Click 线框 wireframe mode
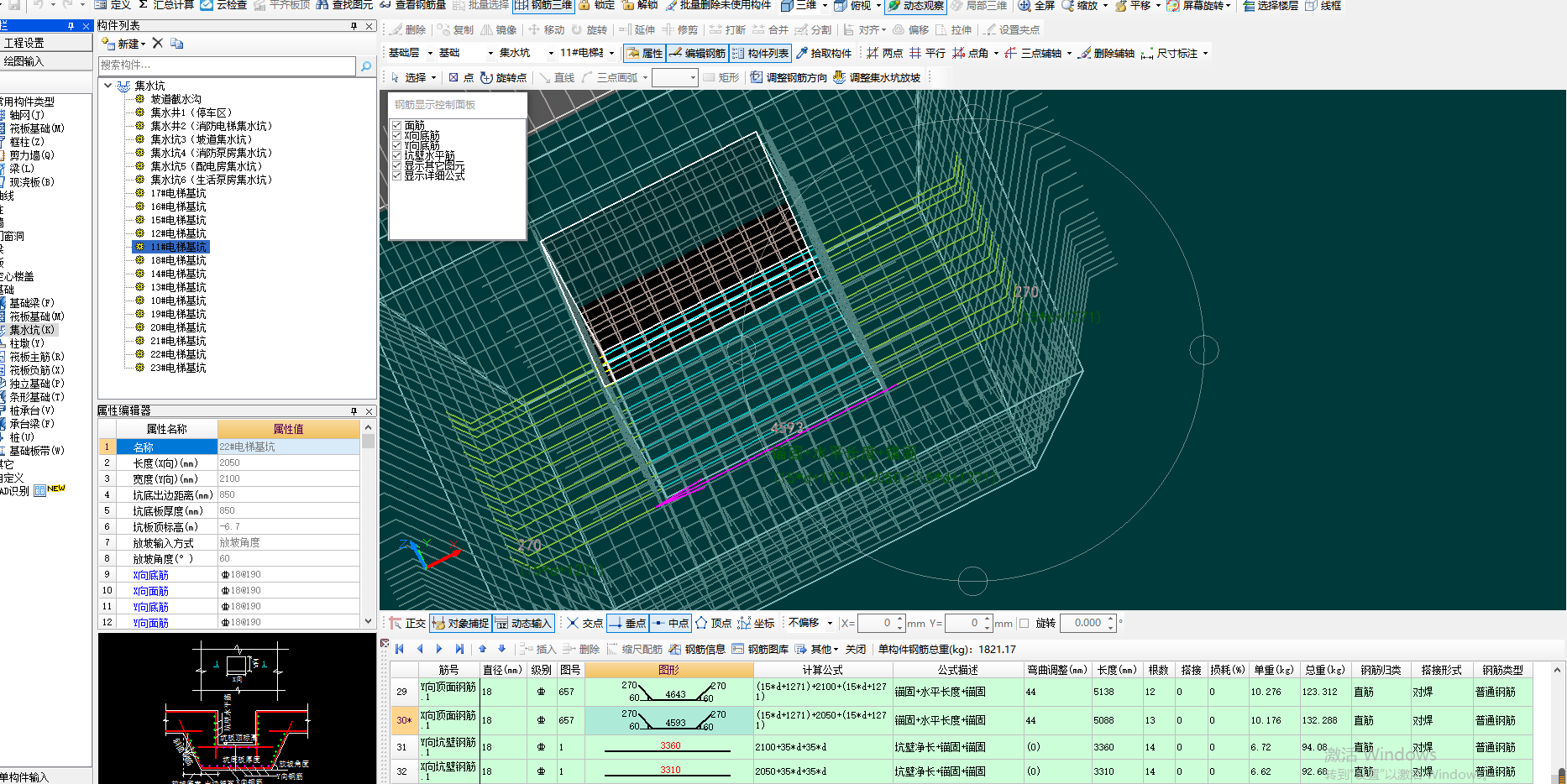 coord(1323,5)
